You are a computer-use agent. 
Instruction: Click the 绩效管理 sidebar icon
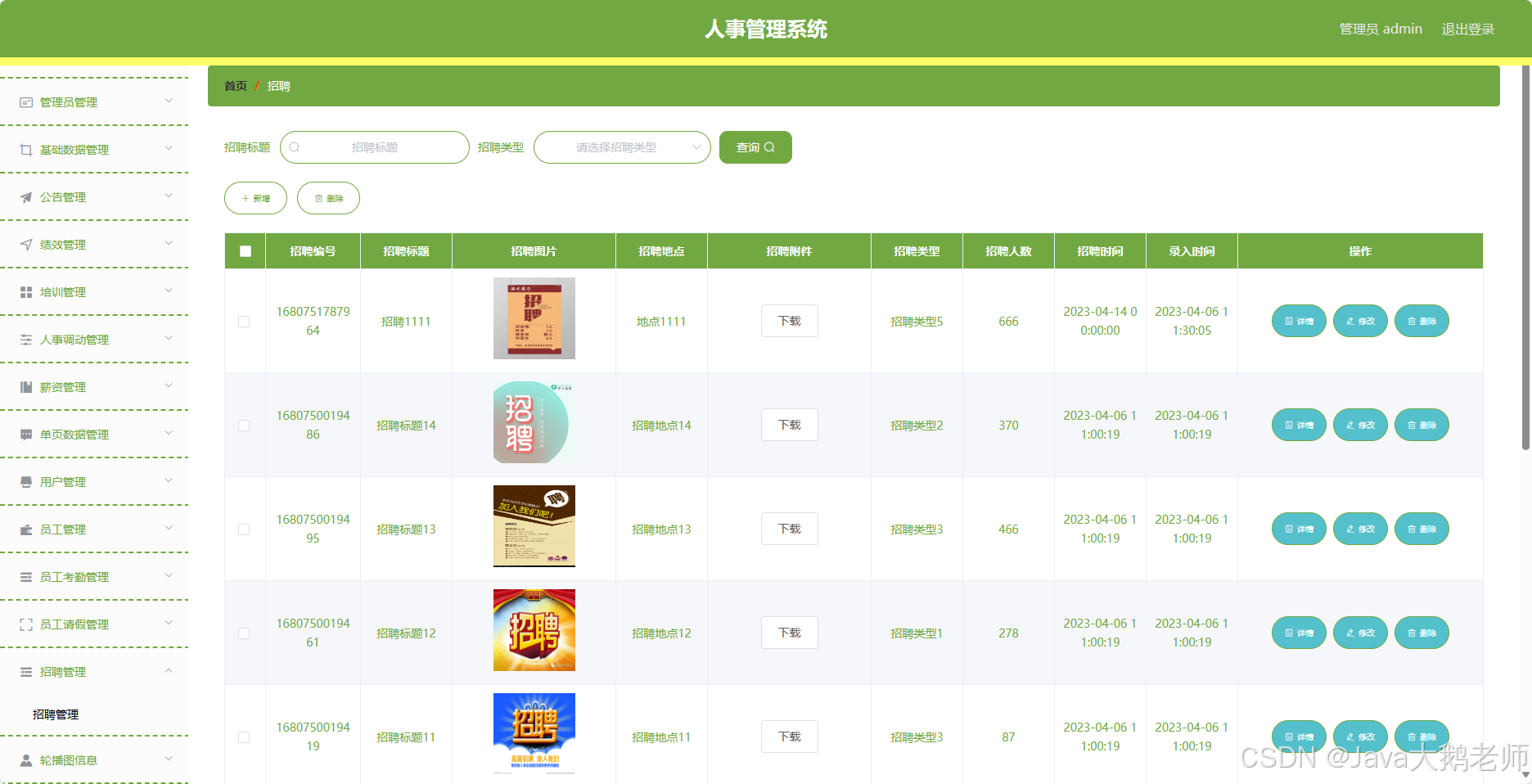(24, 244)
